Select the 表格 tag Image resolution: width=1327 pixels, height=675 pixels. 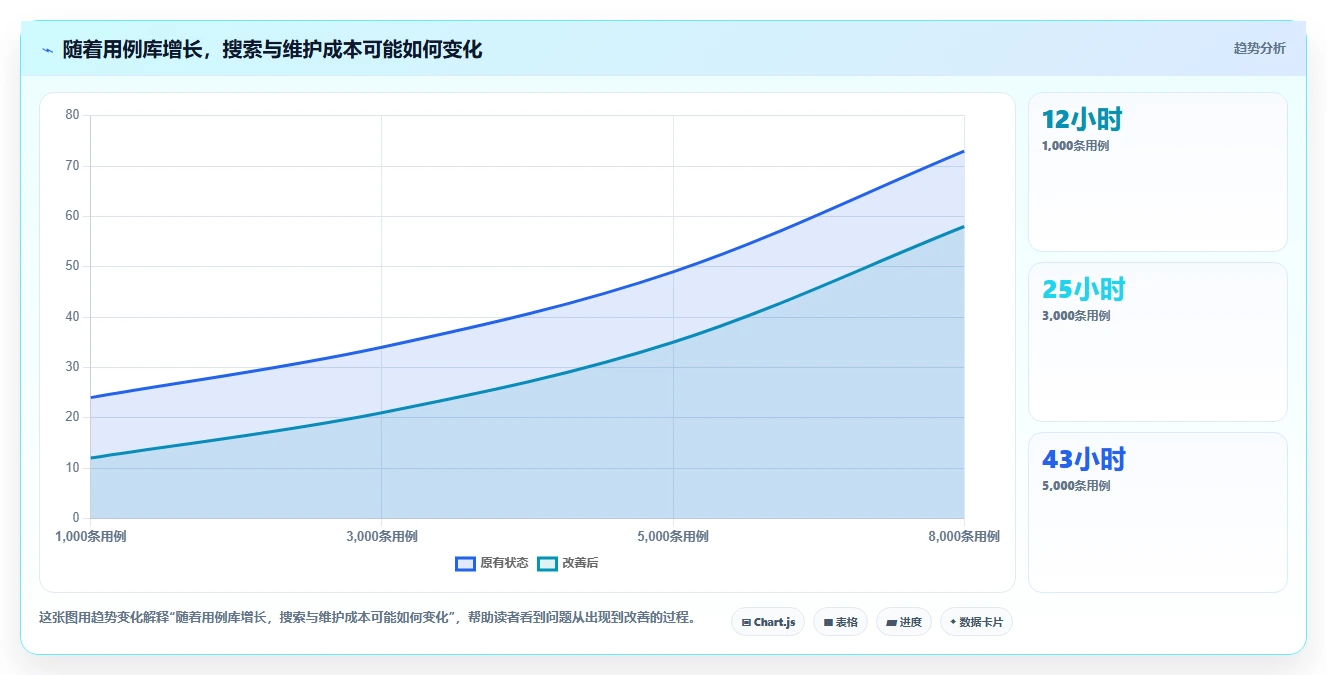pyautogui.click(x=840, y=622)
